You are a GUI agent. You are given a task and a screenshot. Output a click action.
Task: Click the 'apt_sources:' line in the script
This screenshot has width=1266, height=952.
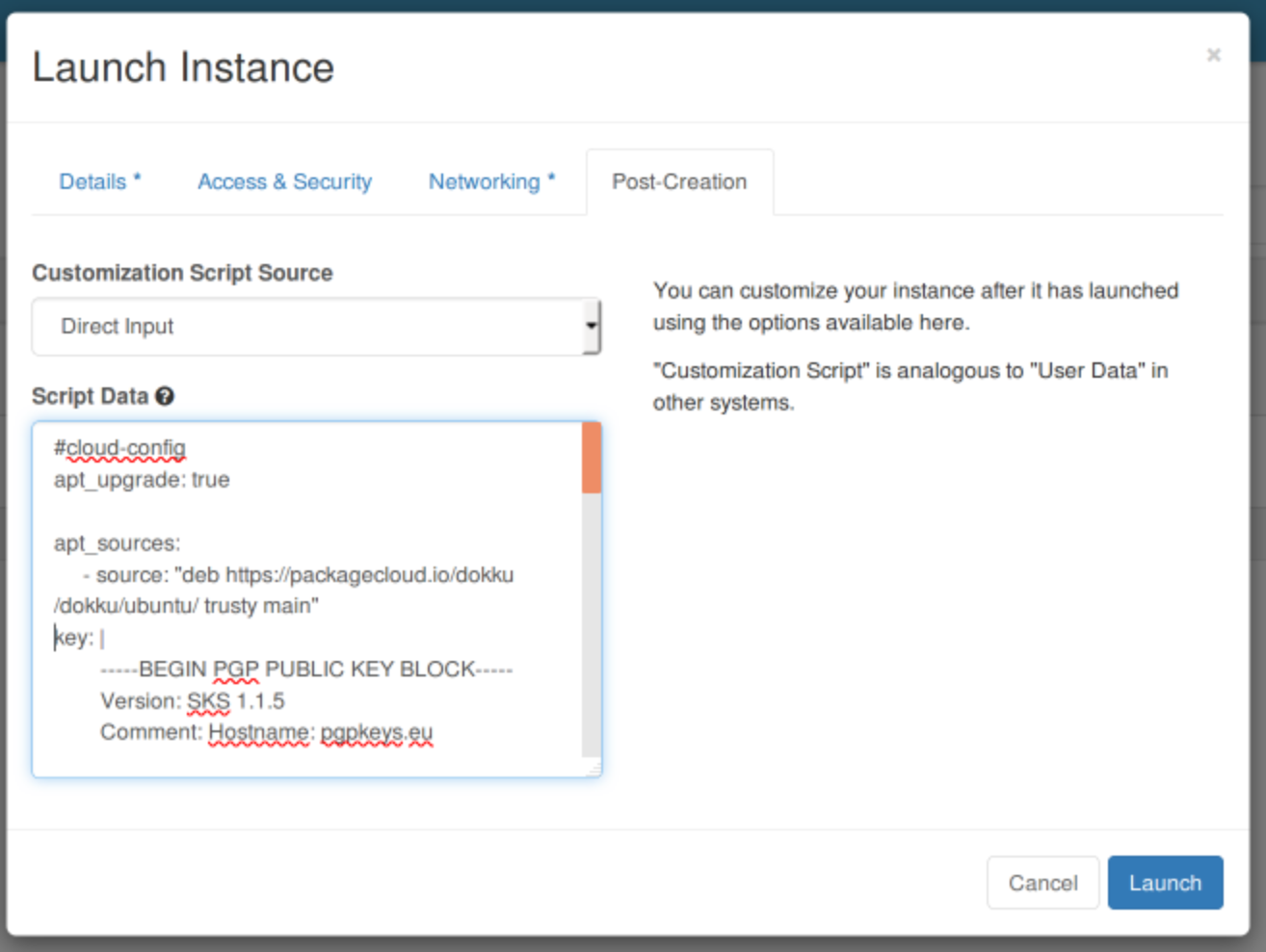(118, 543)
